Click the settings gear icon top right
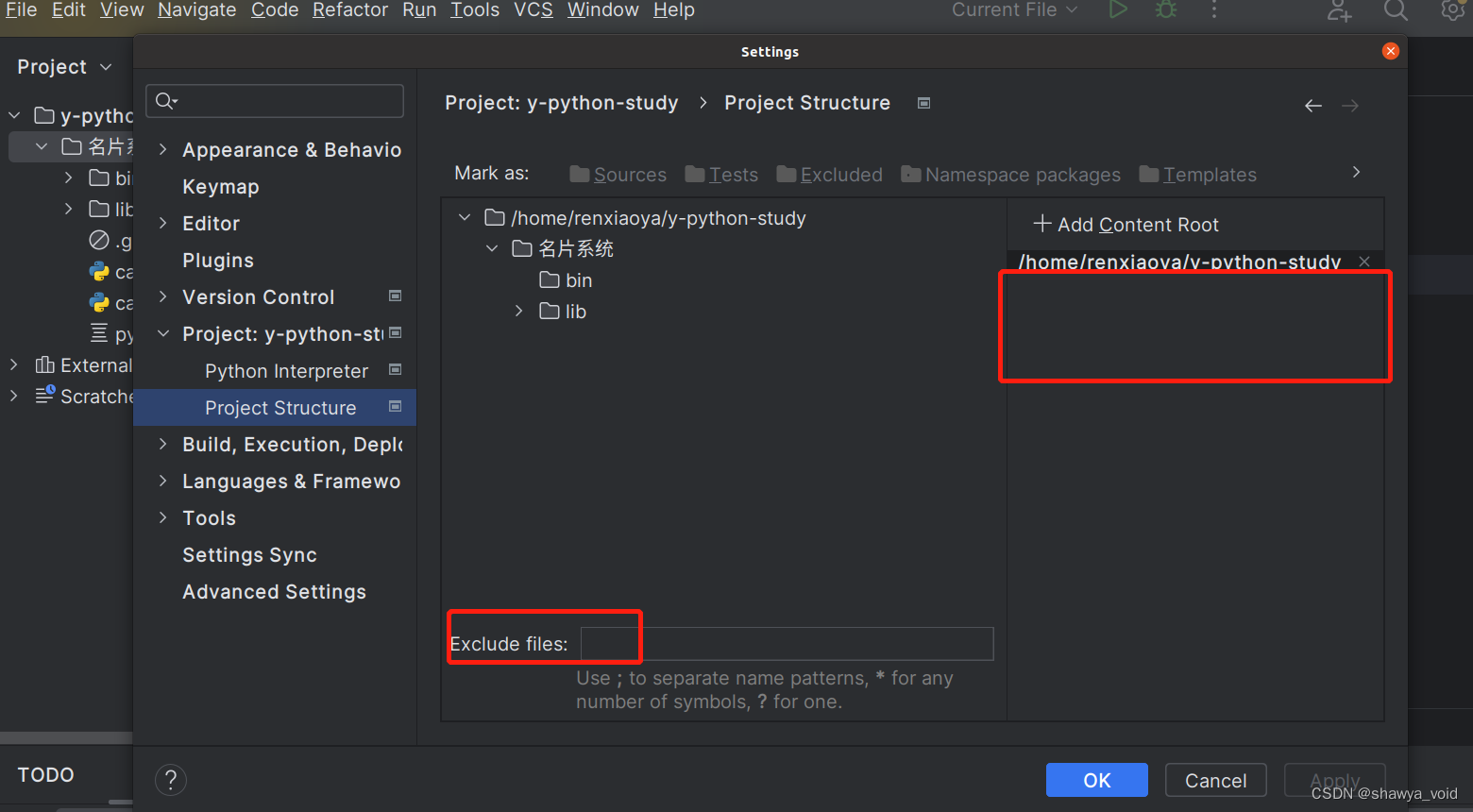This screenshot has width=1473, height=812. [x=1451, y=10]
